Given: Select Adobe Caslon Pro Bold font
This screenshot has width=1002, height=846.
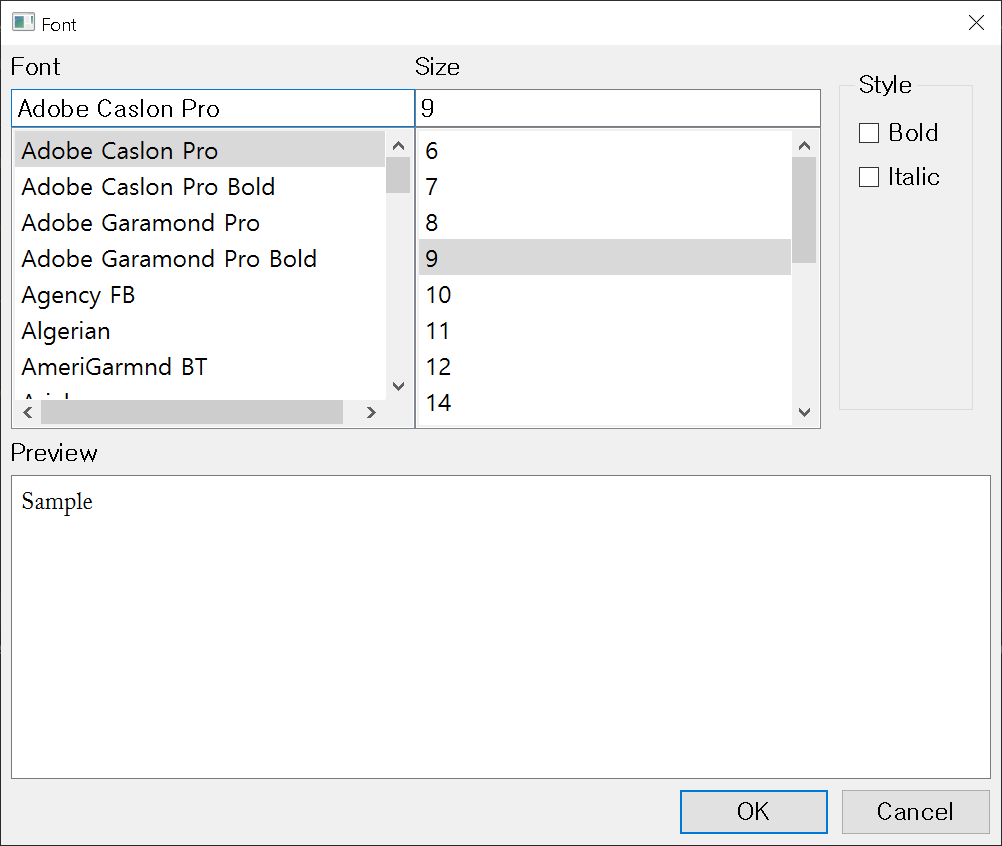Looking at the screenshot, I should [199, 187].
